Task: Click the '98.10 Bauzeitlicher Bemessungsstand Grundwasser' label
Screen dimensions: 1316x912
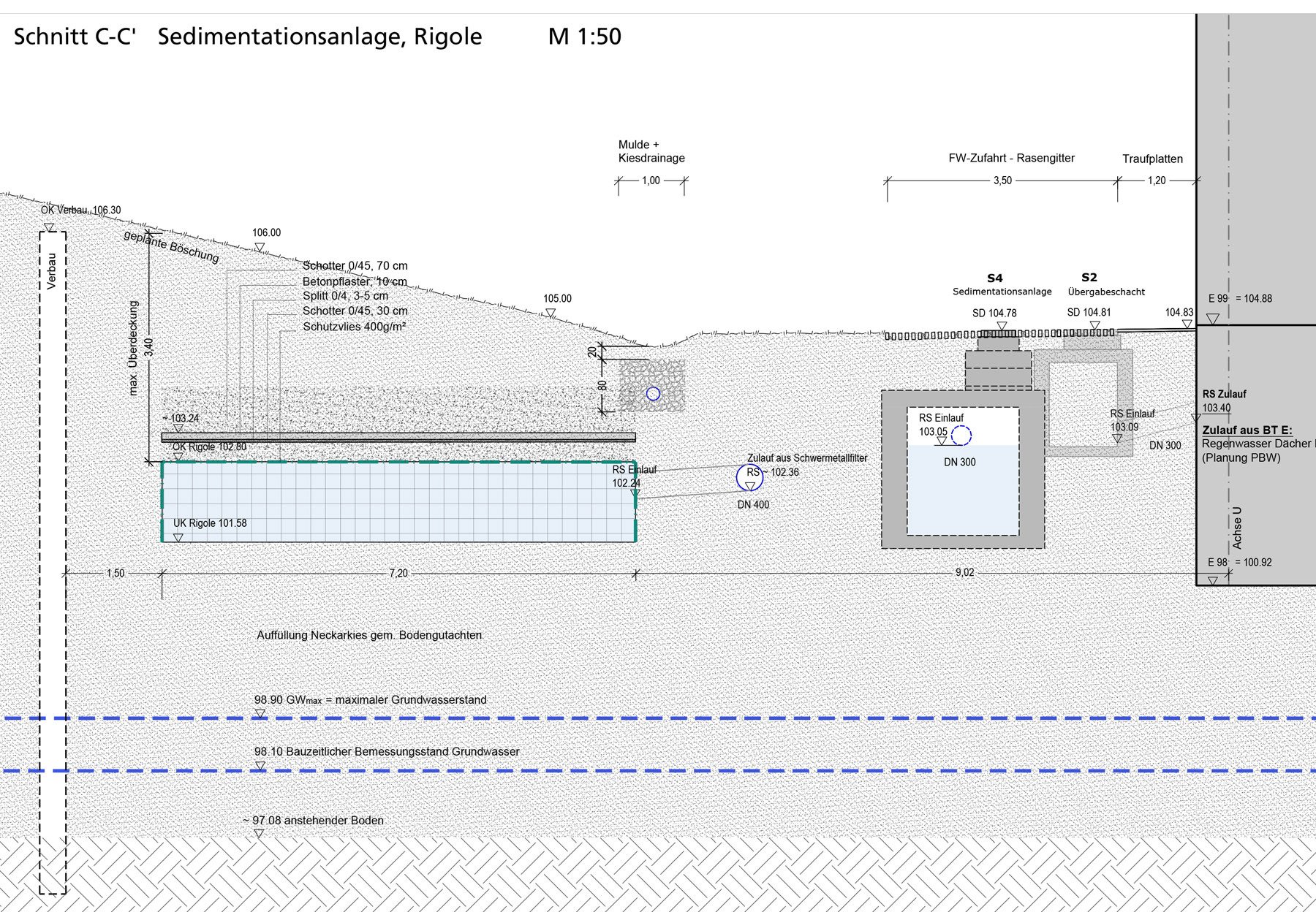Action: click(387, 751)
